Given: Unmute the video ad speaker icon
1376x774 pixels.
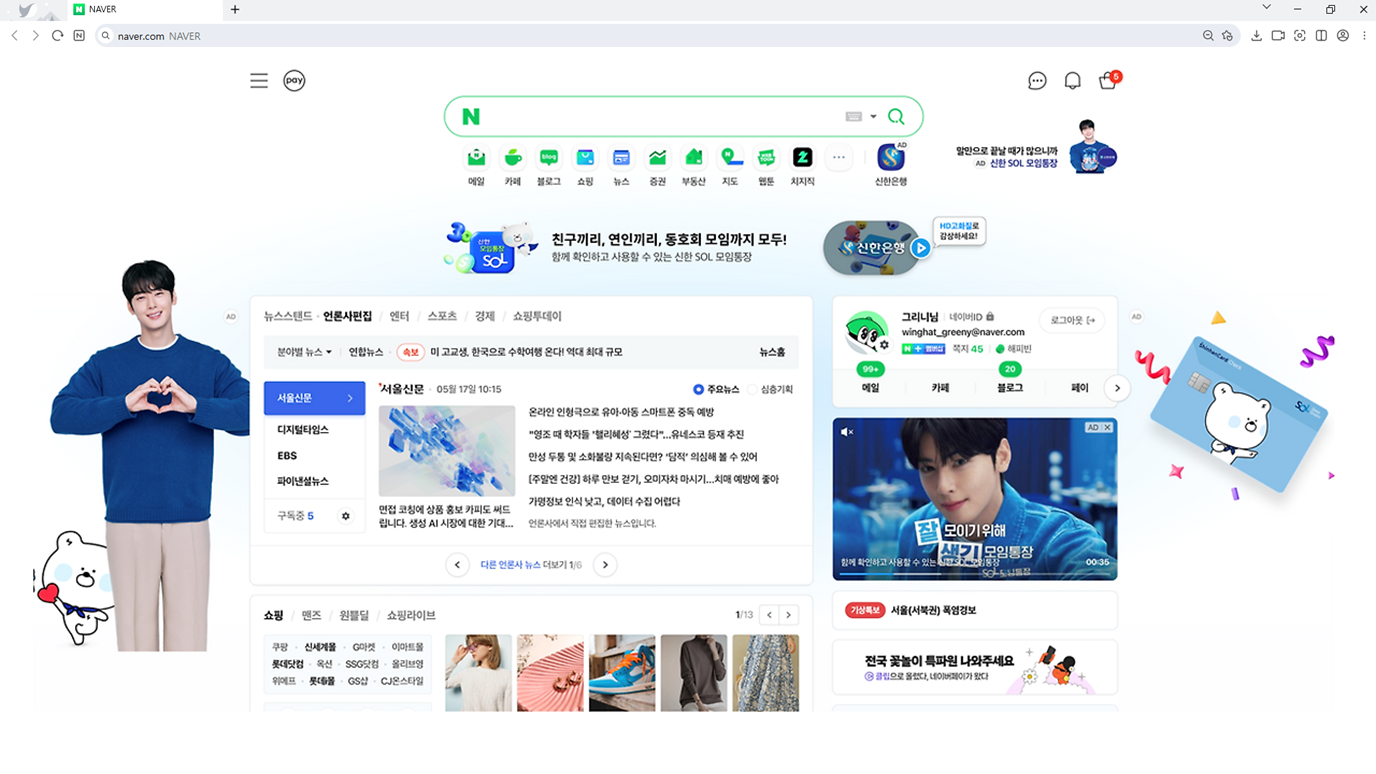Looking at the screenshot, I should [847, 432].
